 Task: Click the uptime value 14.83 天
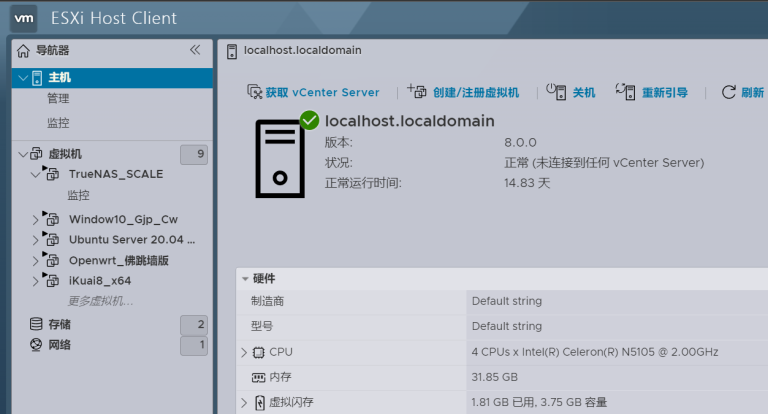(527, 183)
